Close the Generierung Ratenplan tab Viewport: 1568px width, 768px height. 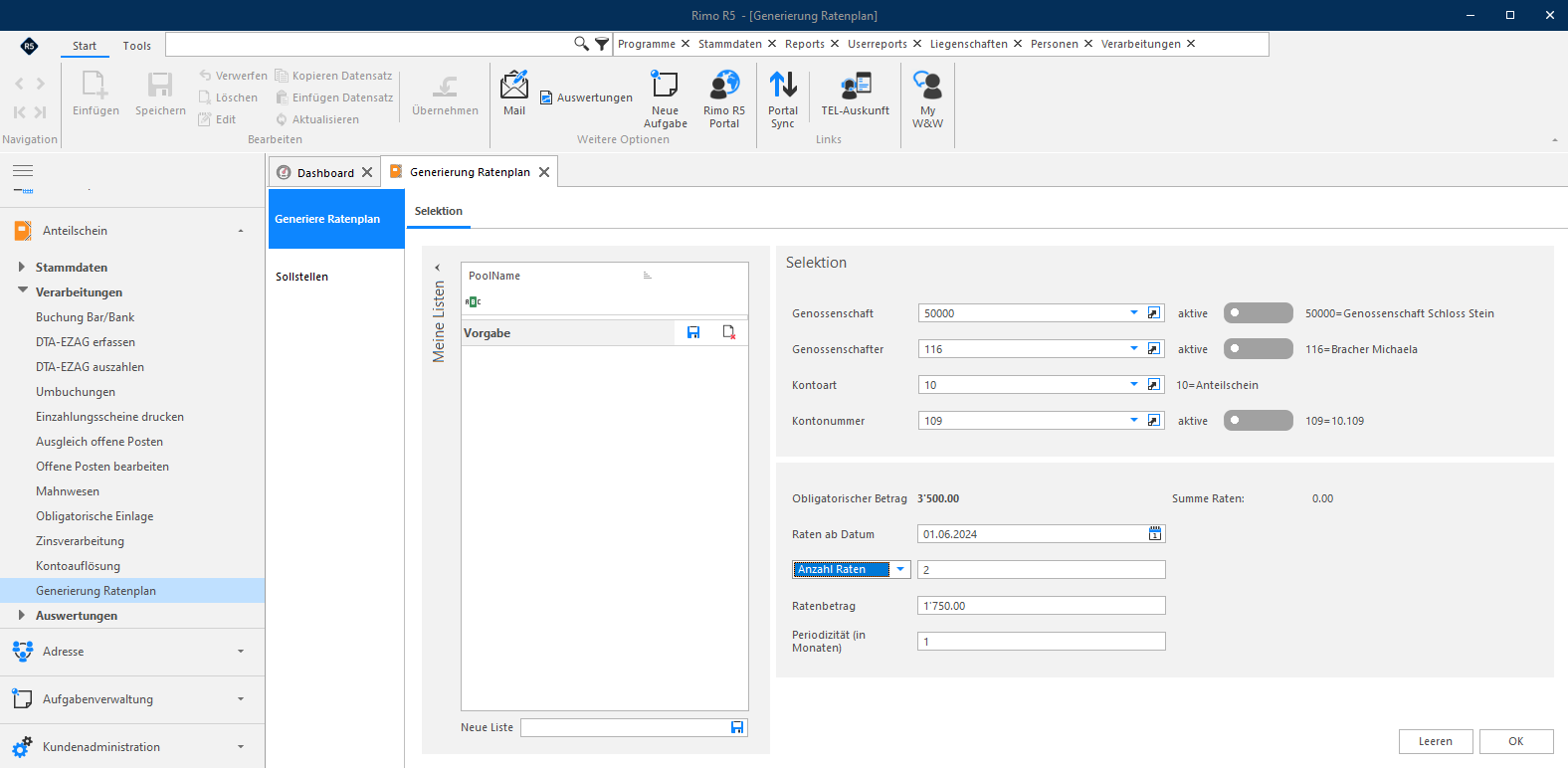click(x=544, y=172)
